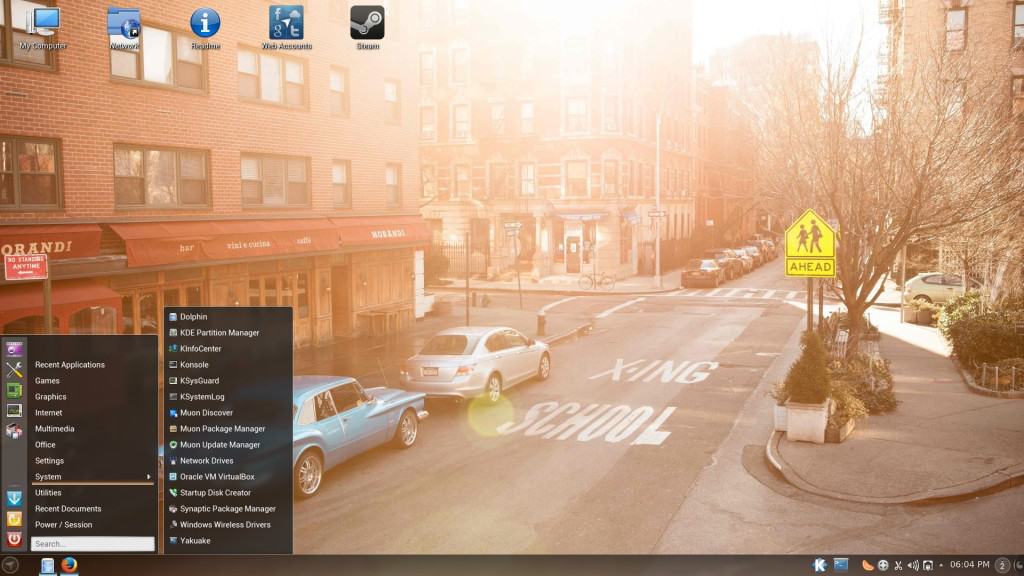1024x576 pixels.
Task: Open the Readme desktop icon
Action: [x=205, y=24]
